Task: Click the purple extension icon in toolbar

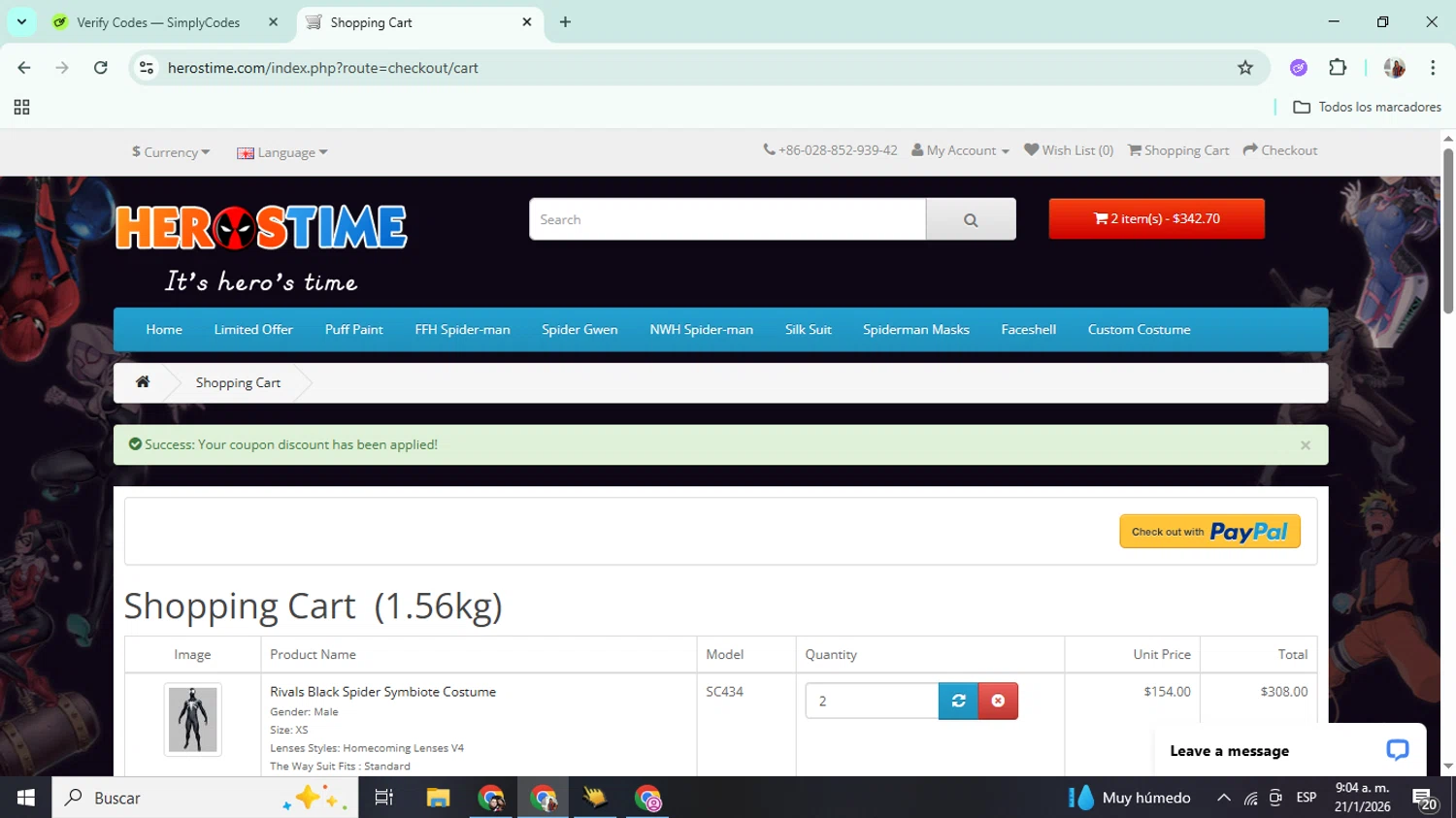Action: tap(1299, 68)
